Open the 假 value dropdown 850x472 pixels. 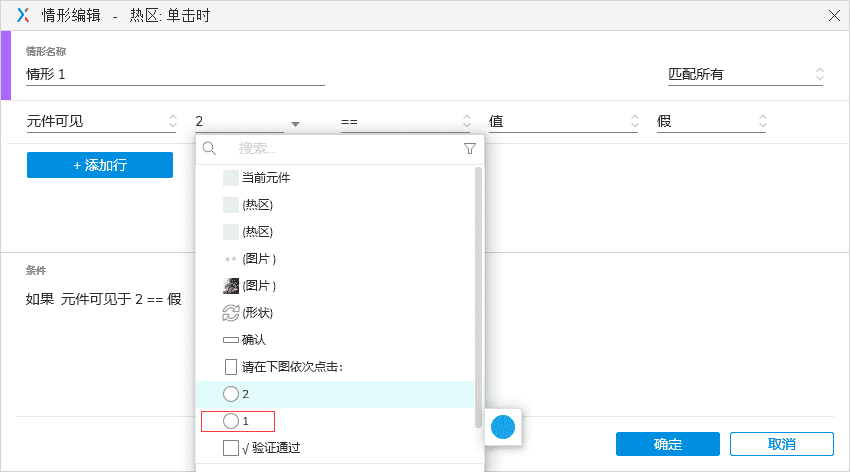point(711,121)
